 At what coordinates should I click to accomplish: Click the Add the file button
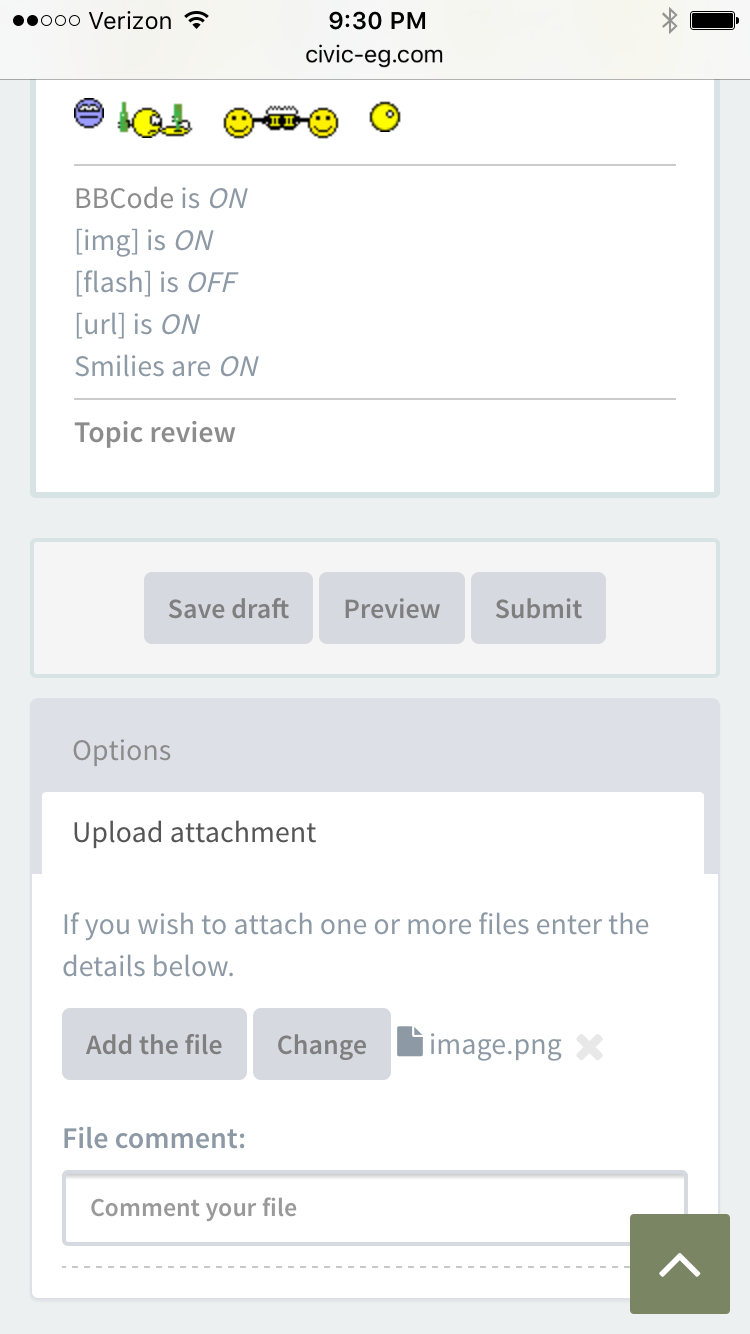154,1044
